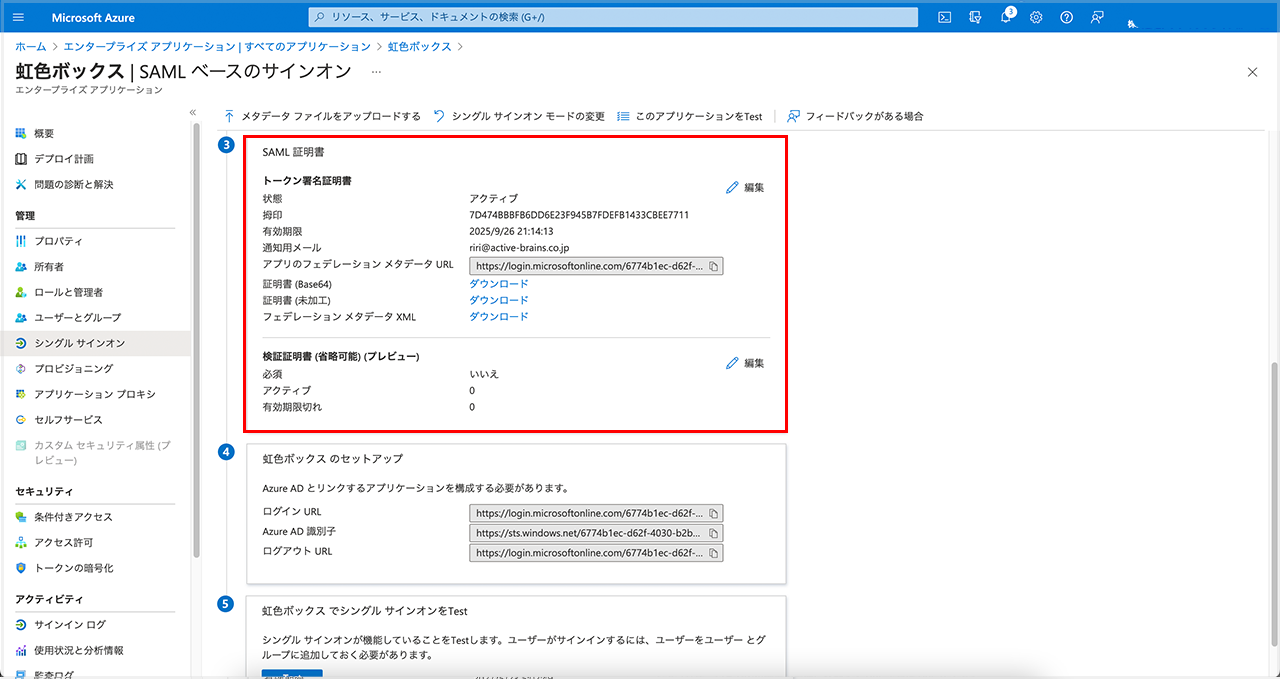Open 条件付きアクセス in the sidebar
The image size is (1280, 679).
click(73, 517)
